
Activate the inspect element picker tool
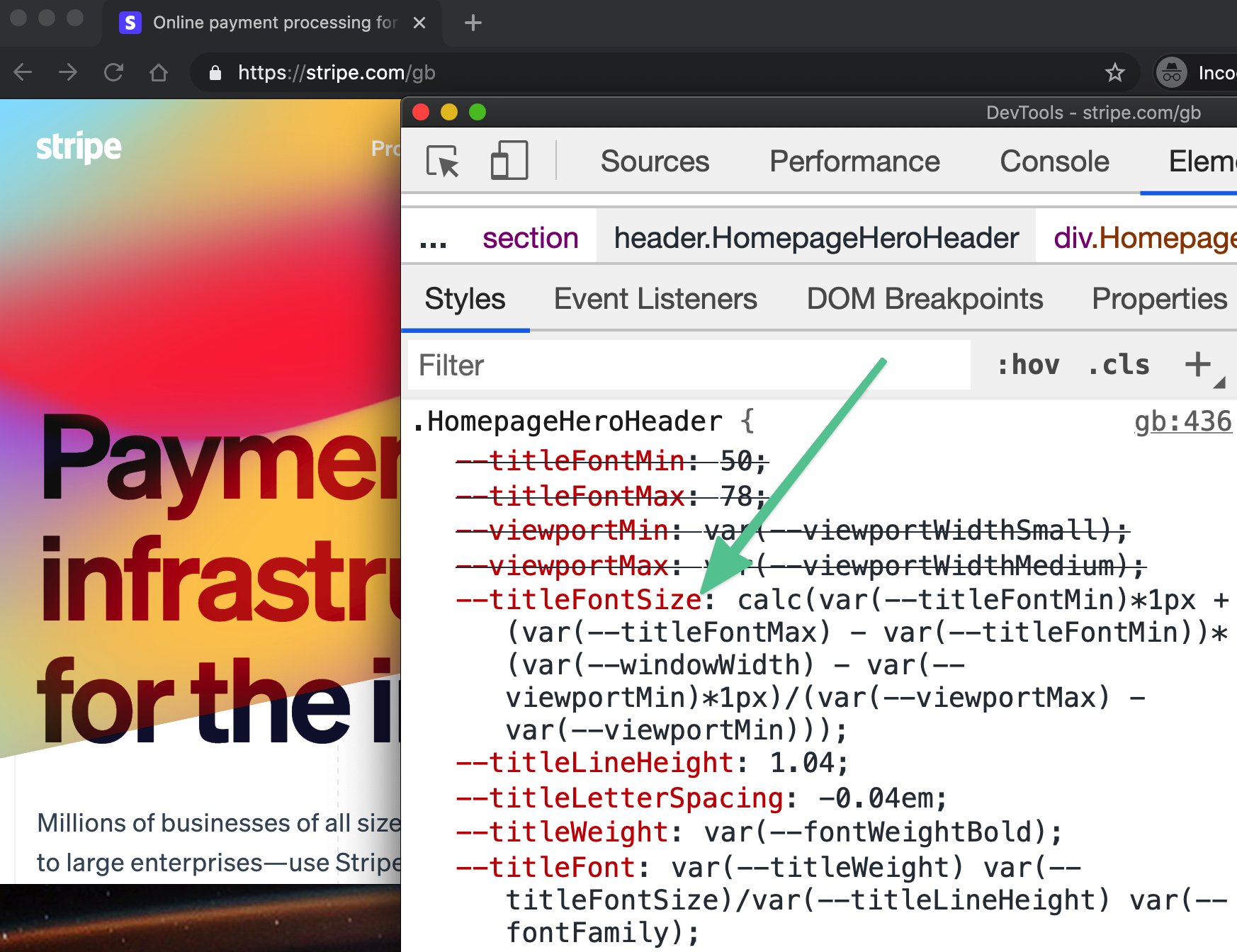[443, 161]
